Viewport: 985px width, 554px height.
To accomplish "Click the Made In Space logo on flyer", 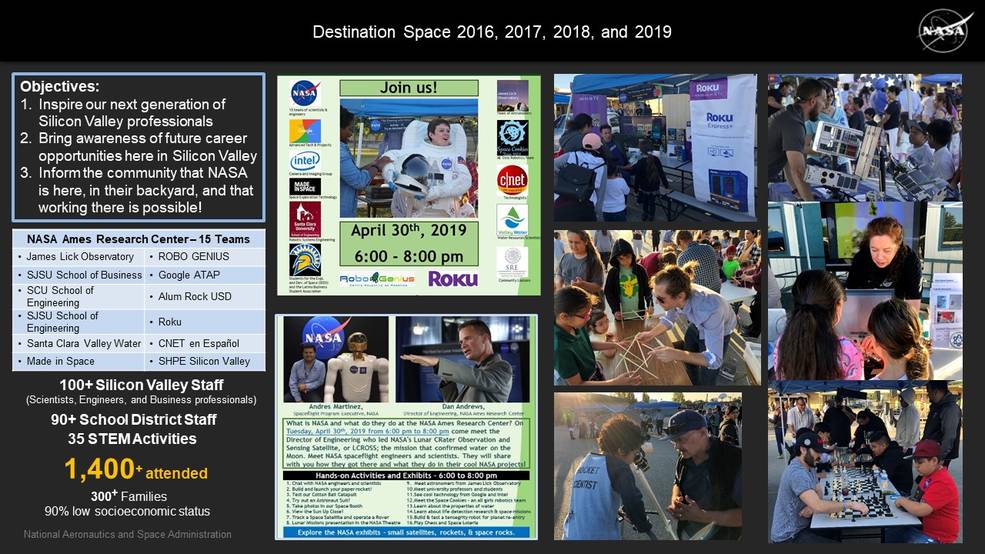I will pos(305,187).
